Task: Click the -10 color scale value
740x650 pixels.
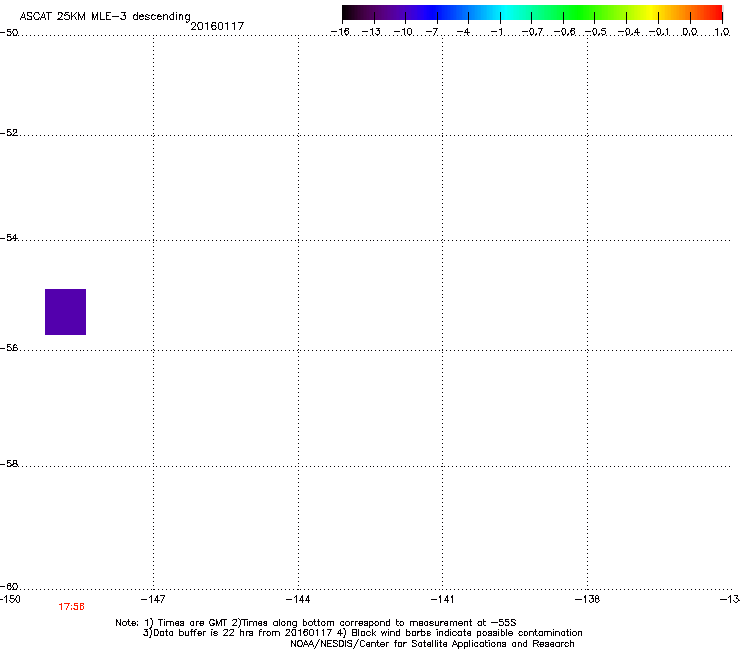Action: point(403,32)
